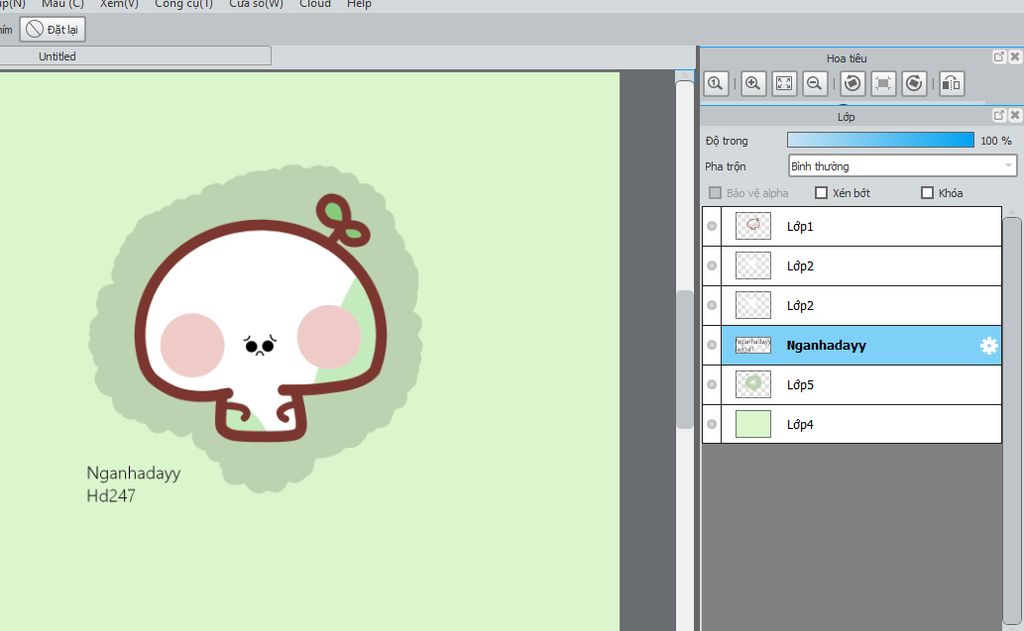Tick the Khóa lock checkbox
The image size is (1024, 631).
pyautogui.click(x=927, y=193)
